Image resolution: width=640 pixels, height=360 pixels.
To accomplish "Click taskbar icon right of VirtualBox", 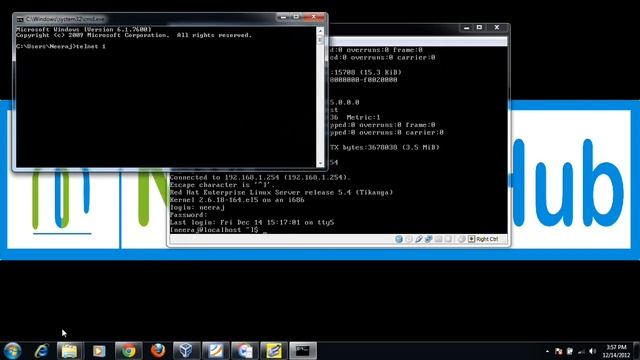I will point(216,351).
